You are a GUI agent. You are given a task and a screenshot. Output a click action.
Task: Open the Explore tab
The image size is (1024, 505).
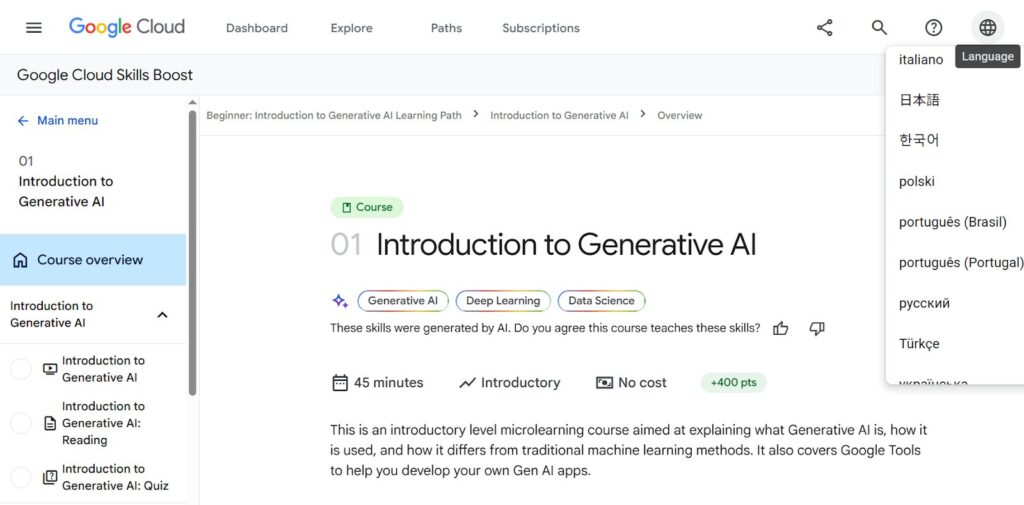(351, 28)
